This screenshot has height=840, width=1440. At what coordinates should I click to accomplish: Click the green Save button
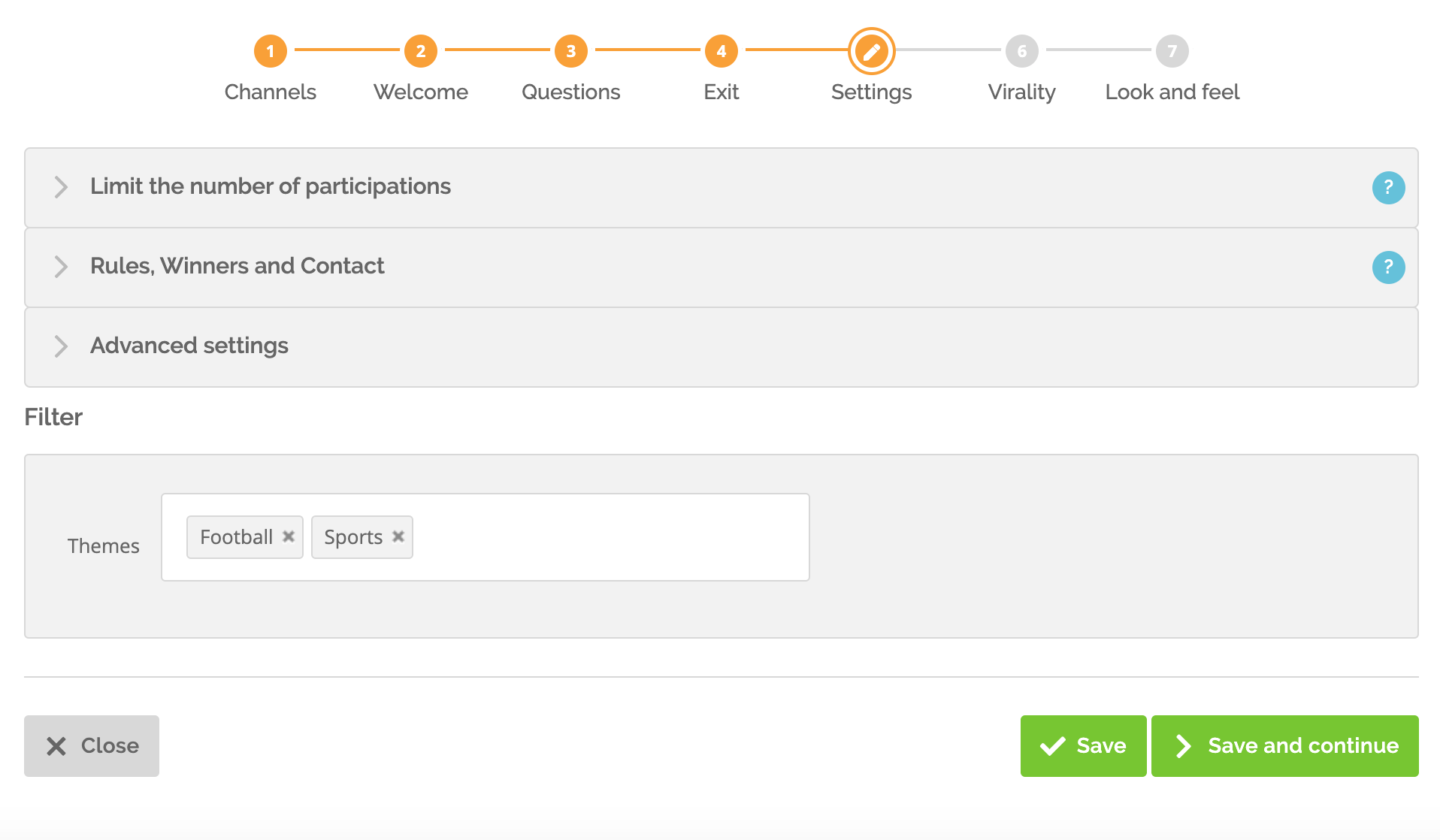[1083, 745]
